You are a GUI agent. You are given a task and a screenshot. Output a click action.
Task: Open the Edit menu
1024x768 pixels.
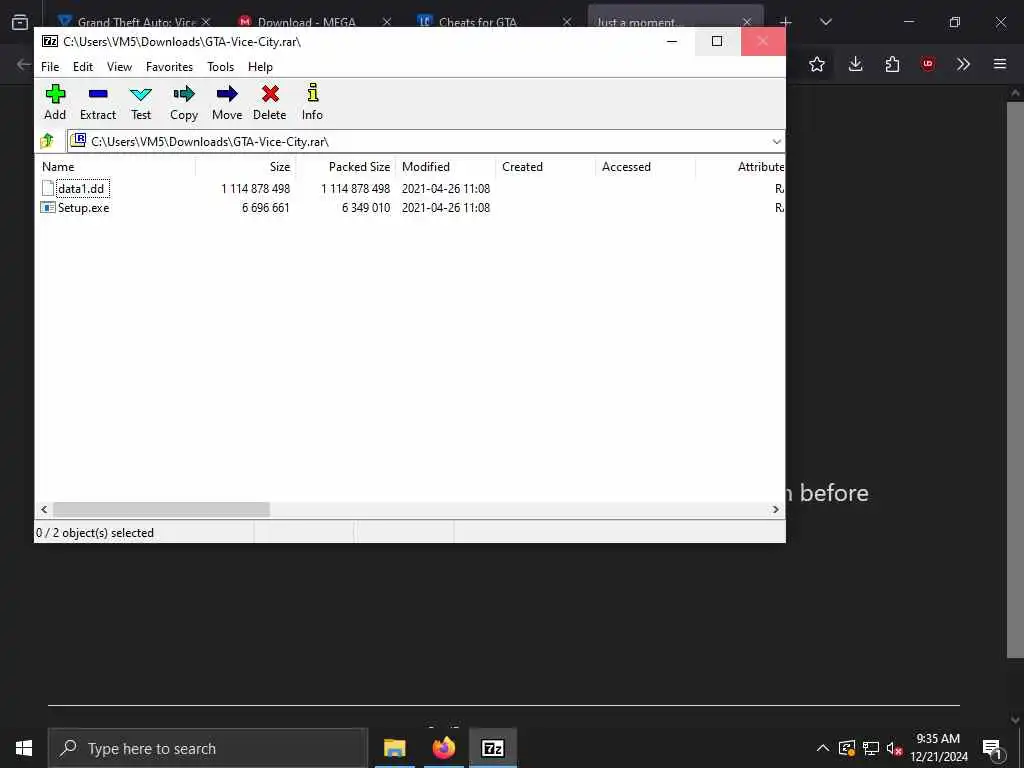(82, 67)
